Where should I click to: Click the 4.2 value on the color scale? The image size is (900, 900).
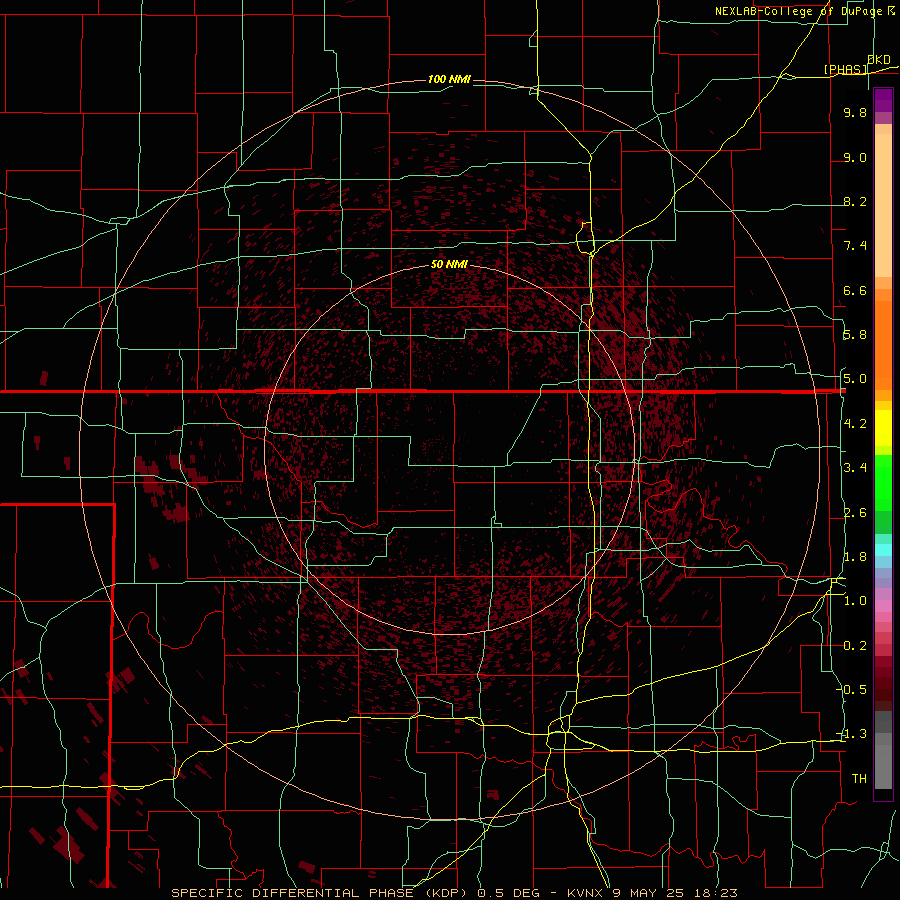point(855,424)
